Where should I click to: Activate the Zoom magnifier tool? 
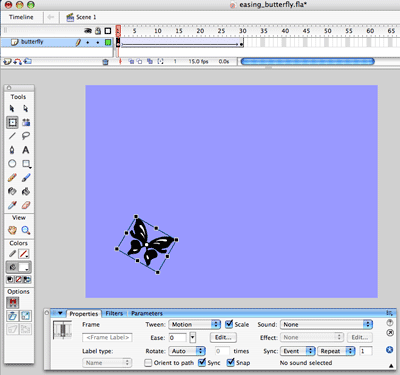tap(26, 230)
